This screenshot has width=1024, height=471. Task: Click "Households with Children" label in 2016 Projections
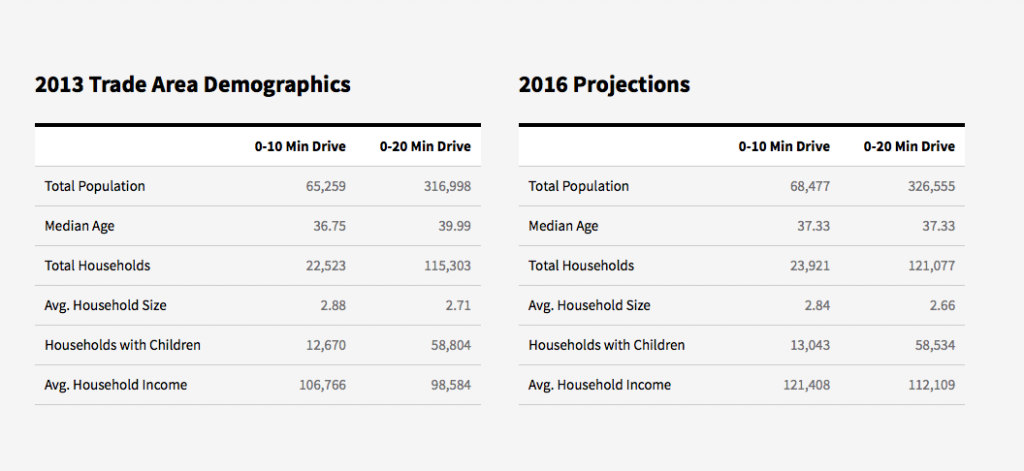[606, 345]
